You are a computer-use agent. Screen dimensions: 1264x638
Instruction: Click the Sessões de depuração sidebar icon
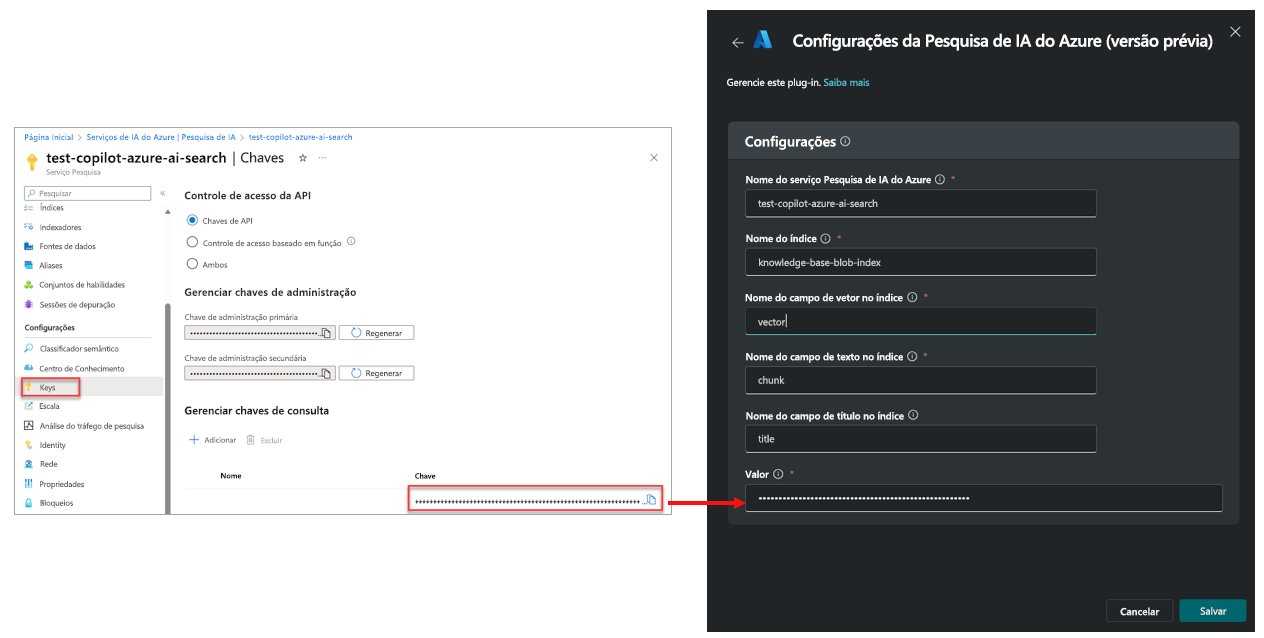pyautogui.click(x=29, y=304)
